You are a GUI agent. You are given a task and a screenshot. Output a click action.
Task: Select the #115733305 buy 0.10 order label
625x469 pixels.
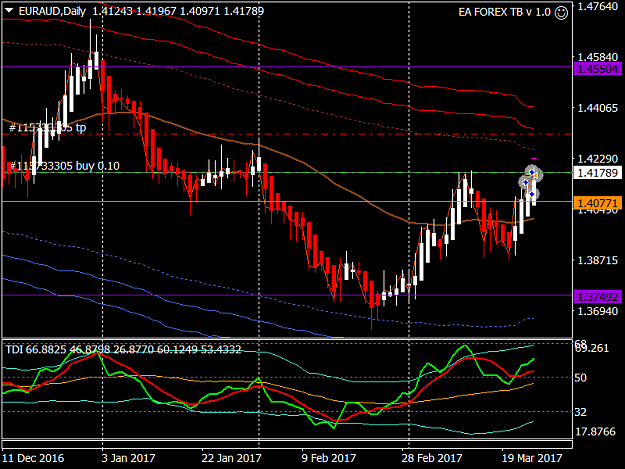[x=64, y=166]
